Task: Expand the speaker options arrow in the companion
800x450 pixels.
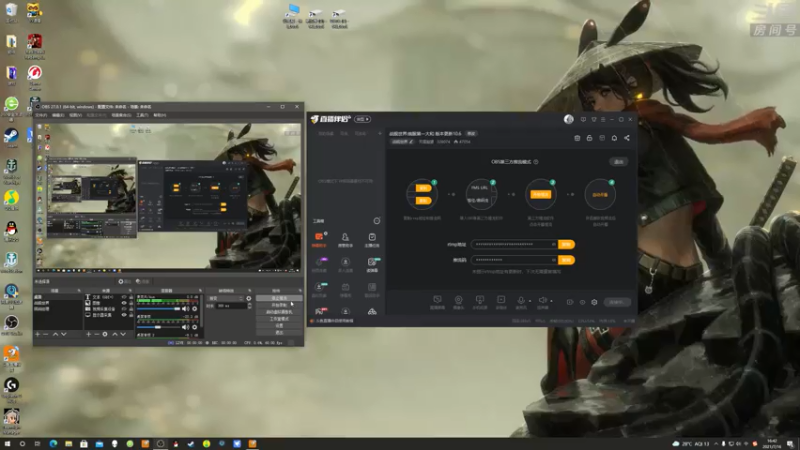Action: [x=552, y=301]
